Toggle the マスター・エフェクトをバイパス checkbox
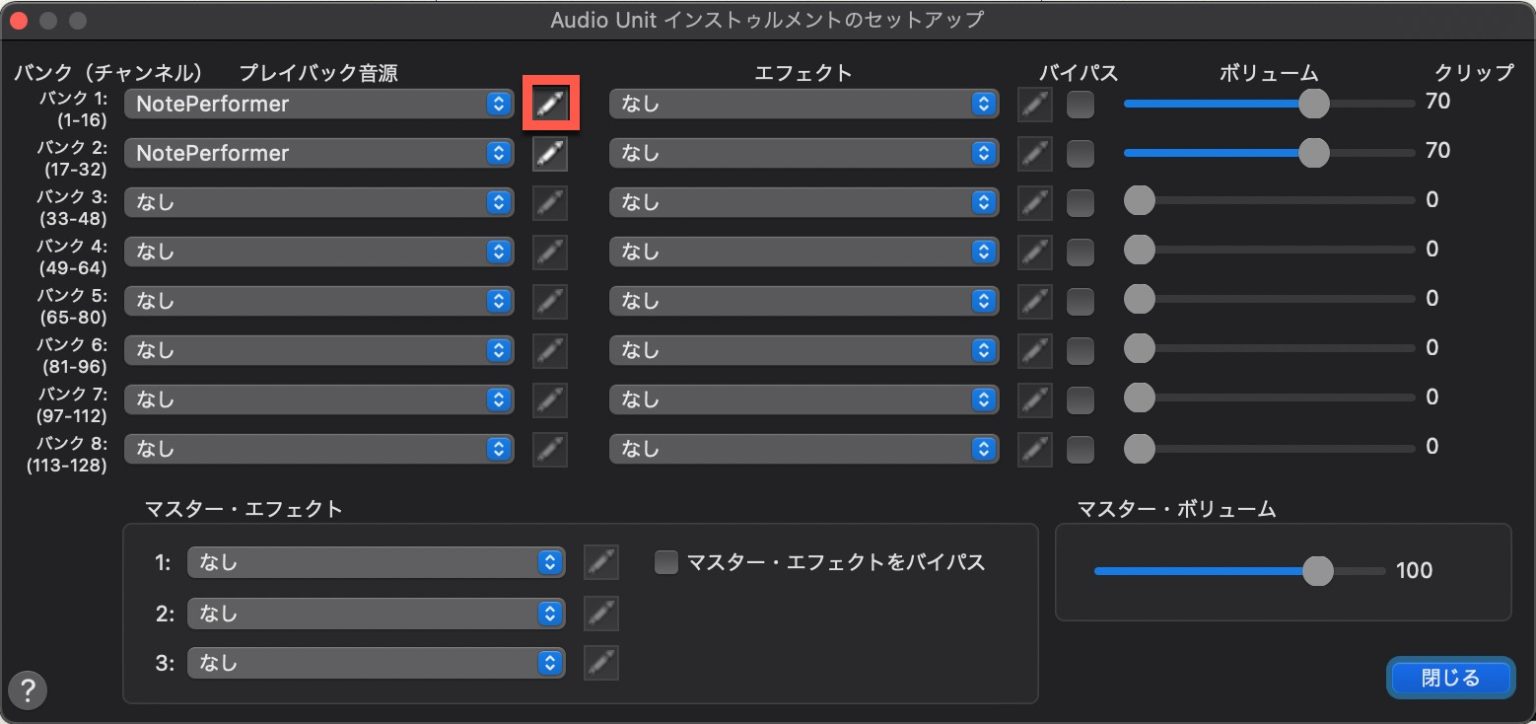The height and width of the screenshot is (724, 1536). coord(665,562)
